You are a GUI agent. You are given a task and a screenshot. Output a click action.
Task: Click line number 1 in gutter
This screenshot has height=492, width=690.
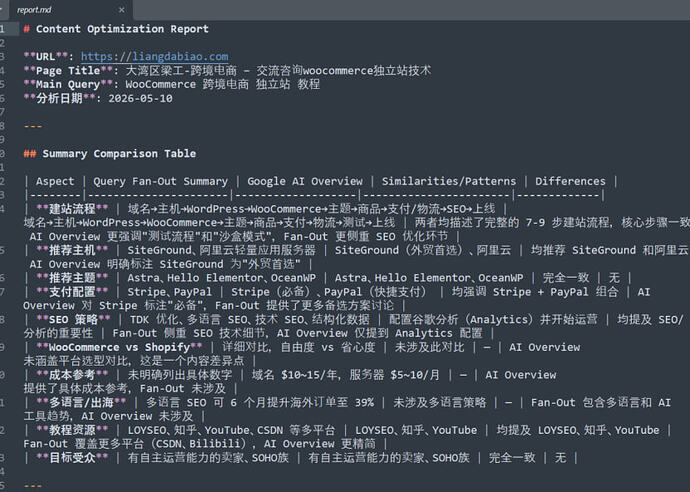click(2, 29)
